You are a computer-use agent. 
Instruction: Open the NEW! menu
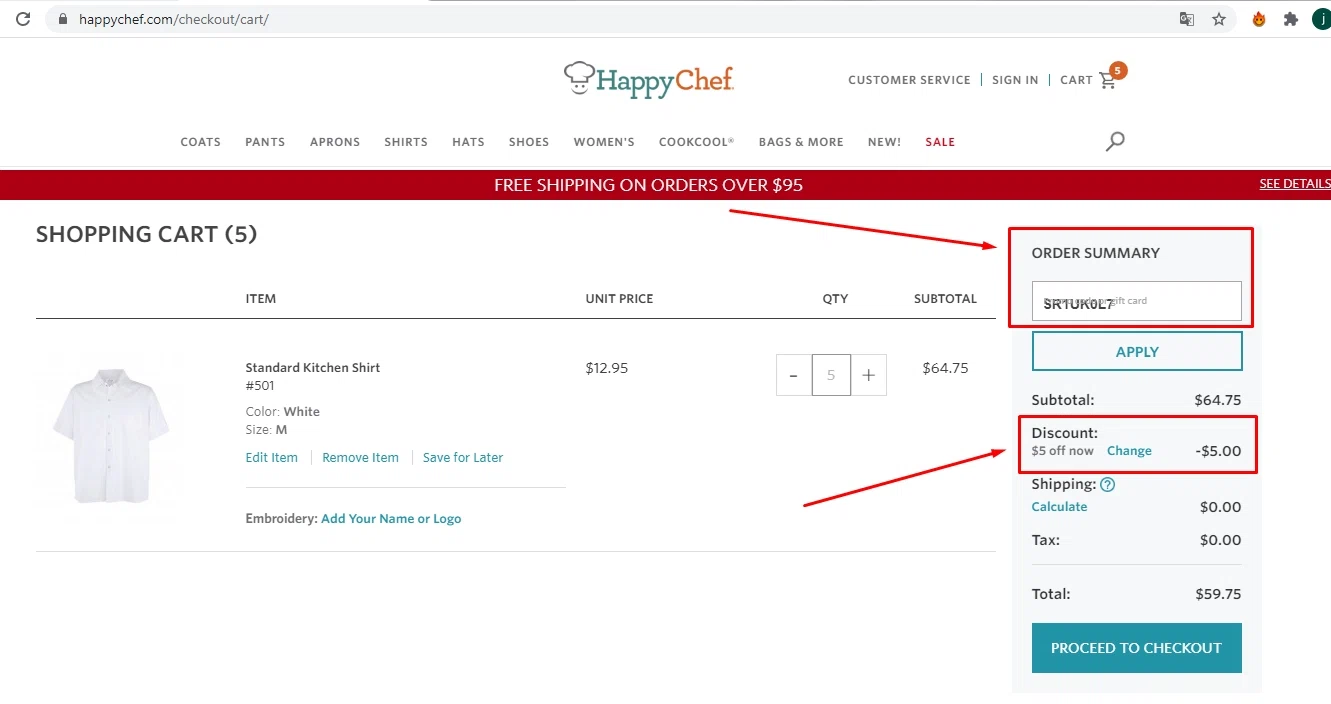click(884, 142)
